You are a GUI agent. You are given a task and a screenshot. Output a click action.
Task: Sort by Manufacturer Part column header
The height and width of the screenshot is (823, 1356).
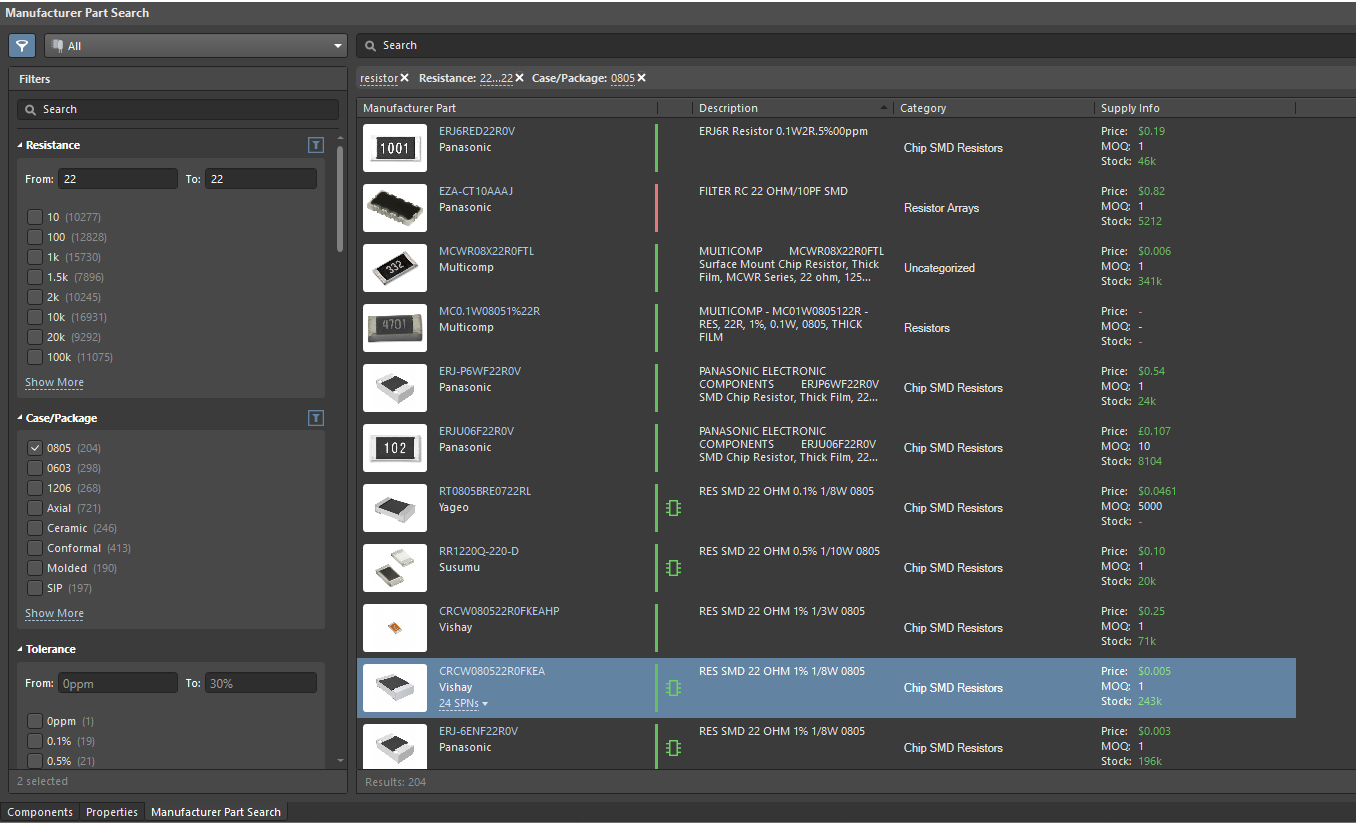click(507, 108)
